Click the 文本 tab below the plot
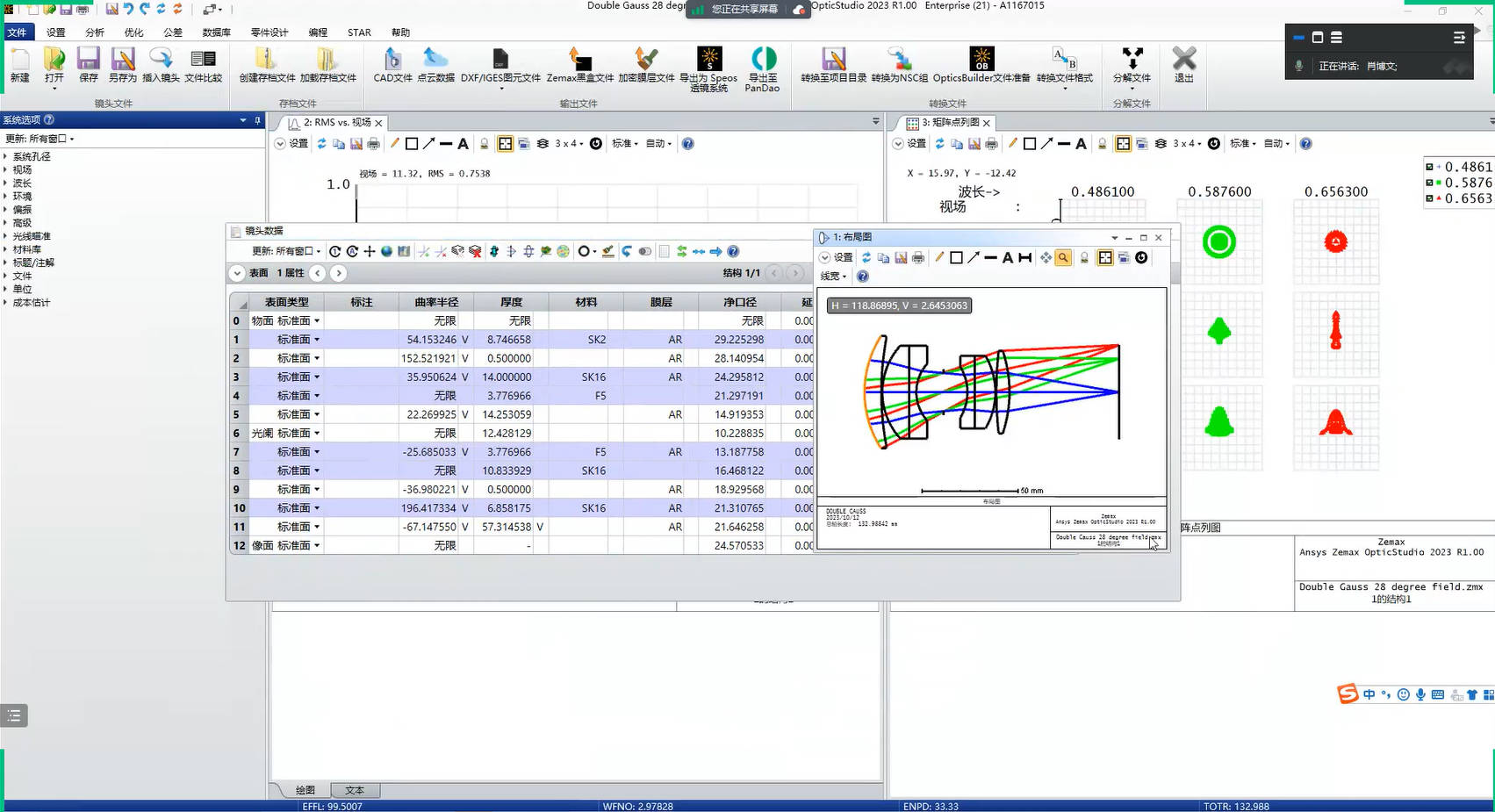This screenshot has height=812, width=1495. [x=355, y=790]
